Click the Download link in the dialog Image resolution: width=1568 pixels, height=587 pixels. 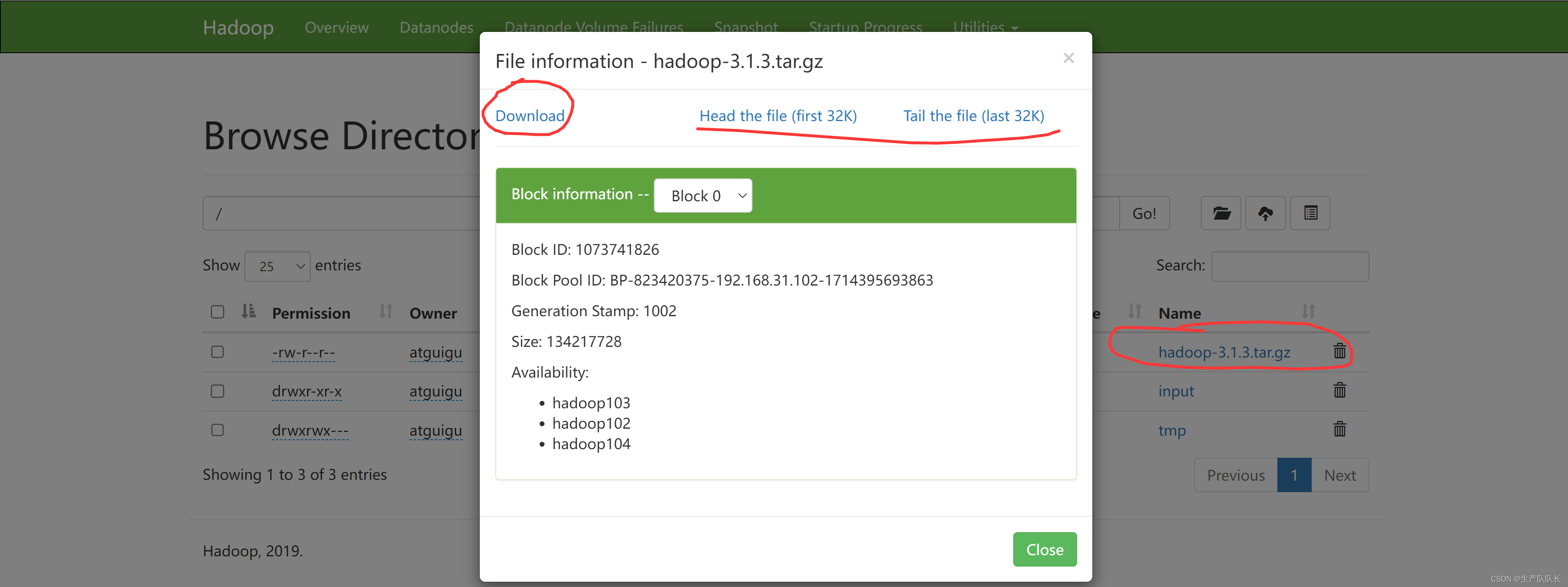(530, 116)
